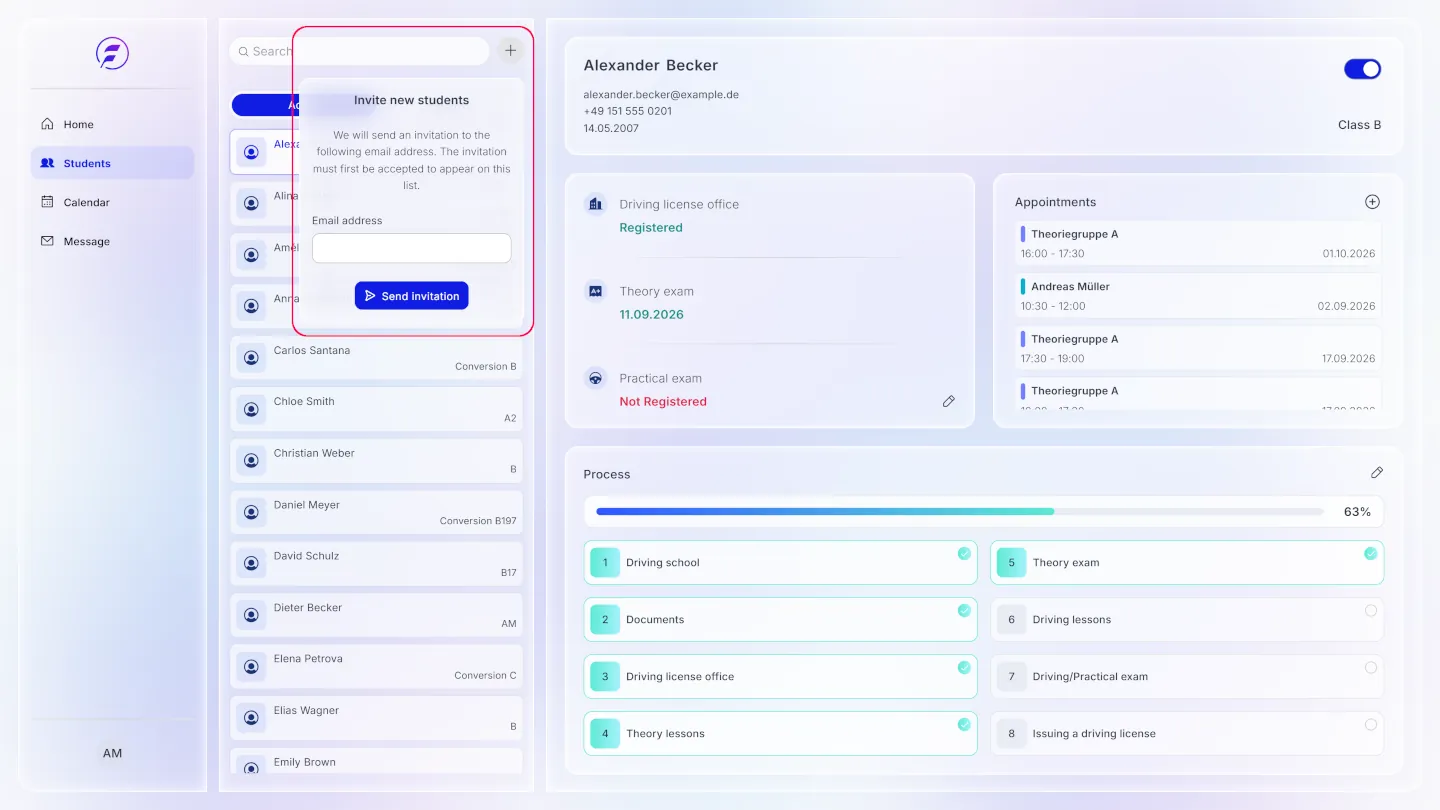Screen dimensions: 1440x810
Task: Click Elena Petrova's avatar icon
Action: coord(251,667)
